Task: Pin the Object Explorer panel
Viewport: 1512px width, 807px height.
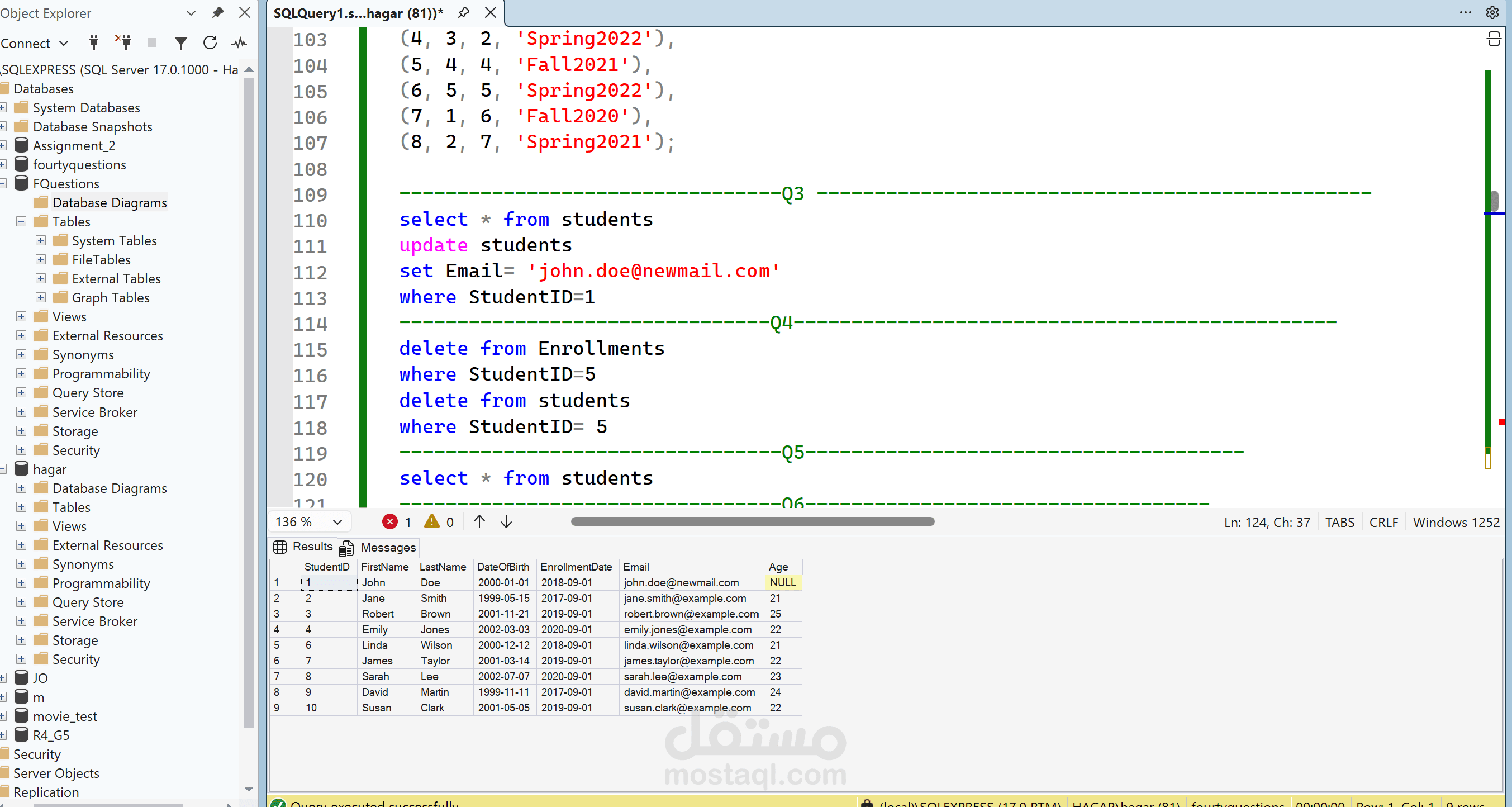Action: pos(218,12)
